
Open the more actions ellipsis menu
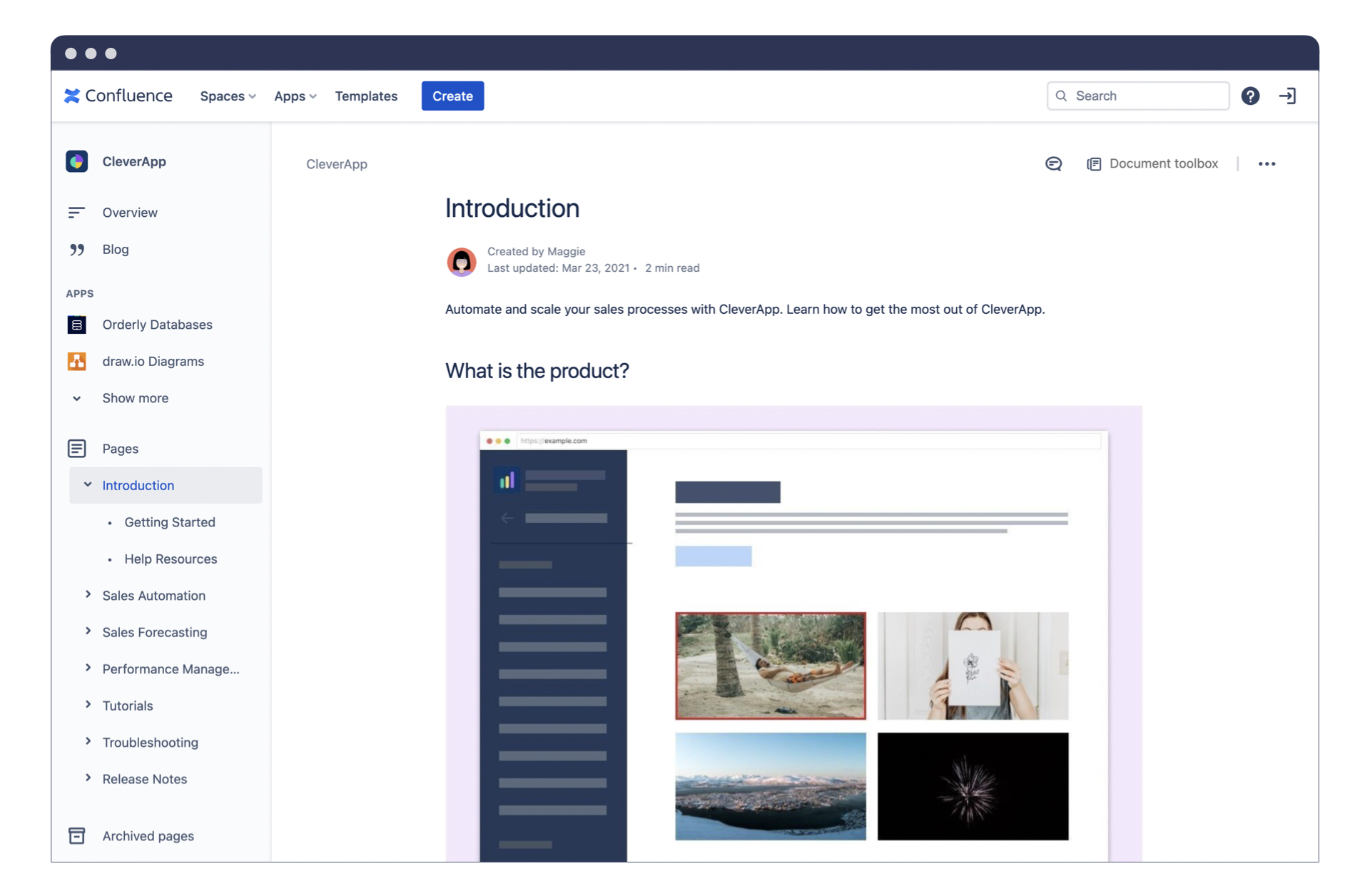coord(1267,164)
